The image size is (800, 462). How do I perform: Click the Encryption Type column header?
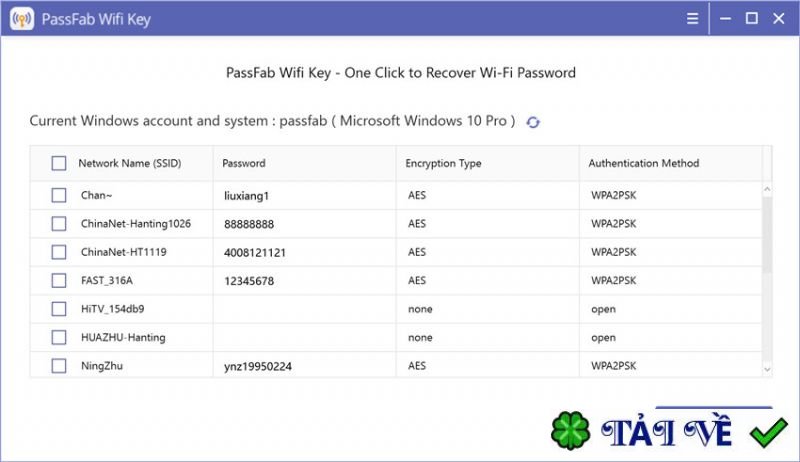point(443,163)
